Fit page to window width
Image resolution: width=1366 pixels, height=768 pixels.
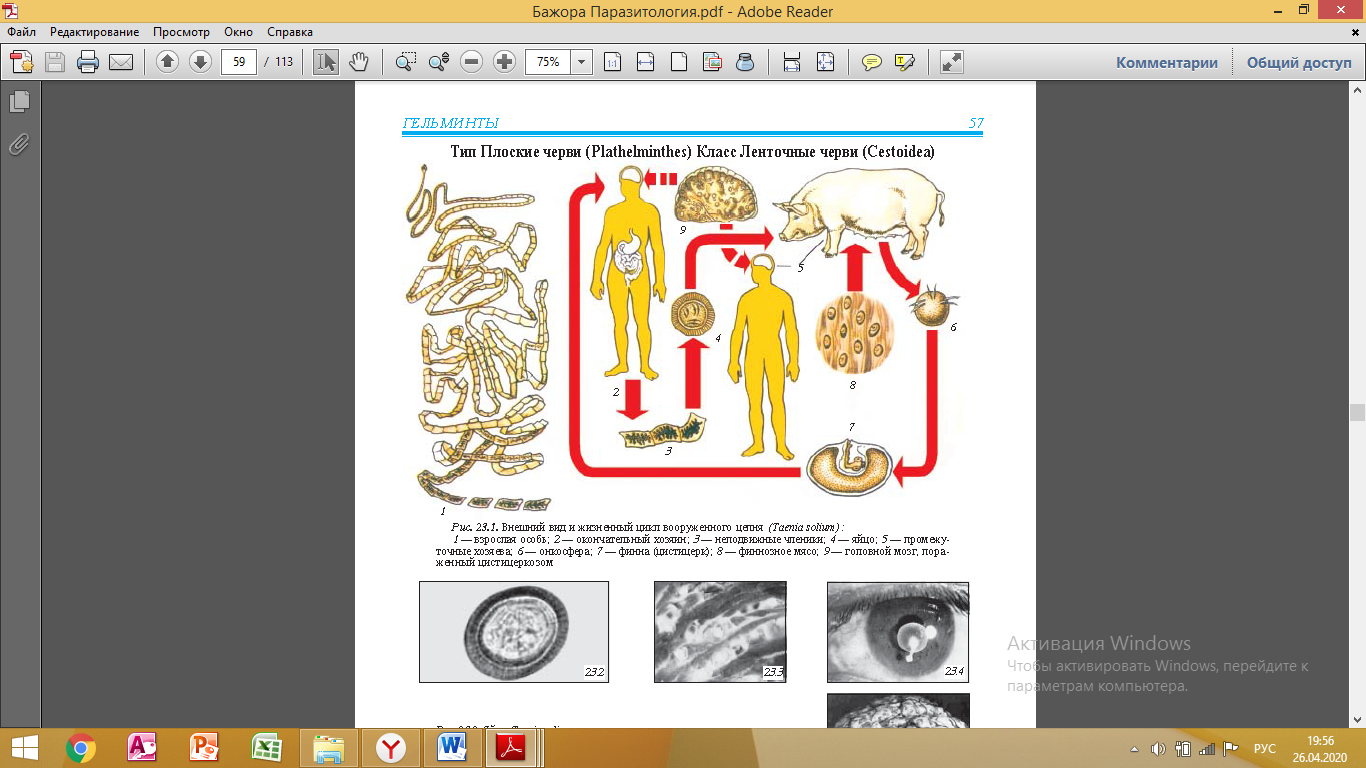(x=645, y=62)
